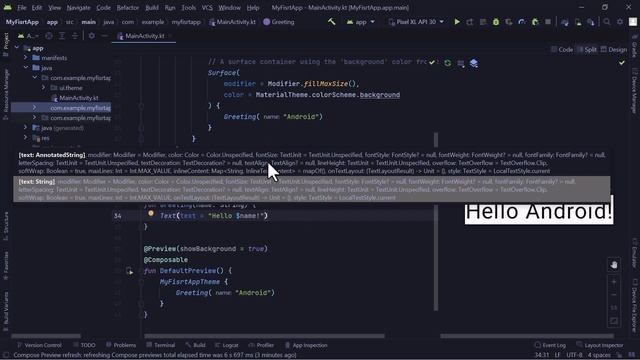Toggle the Device File Explorer side tab
The width and height of the screenshot is (640, 360).
tap(635, 305)
